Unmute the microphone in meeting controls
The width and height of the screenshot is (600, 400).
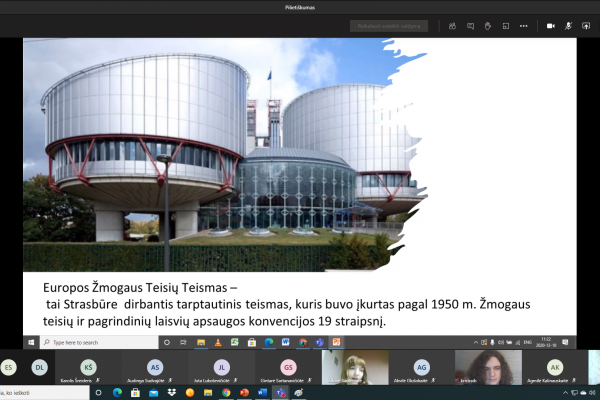568,26
